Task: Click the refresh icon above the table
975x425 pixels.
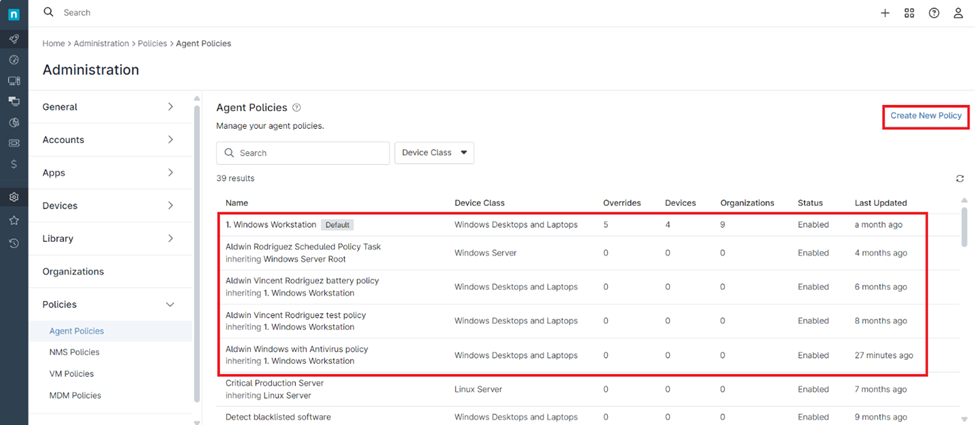Action: (x=960, y=179)
